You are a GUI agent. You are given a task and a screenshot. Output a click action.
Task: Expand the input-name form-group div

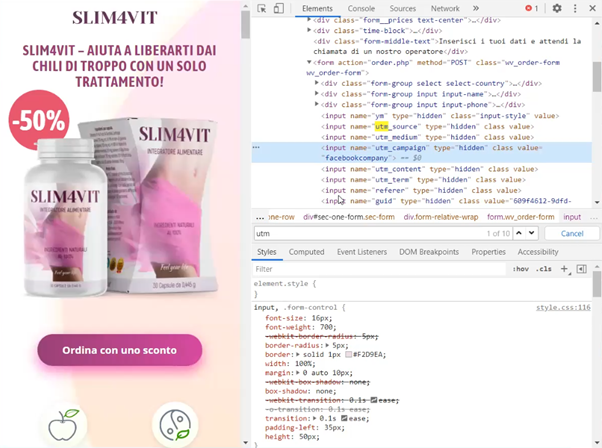pos(317,93)
